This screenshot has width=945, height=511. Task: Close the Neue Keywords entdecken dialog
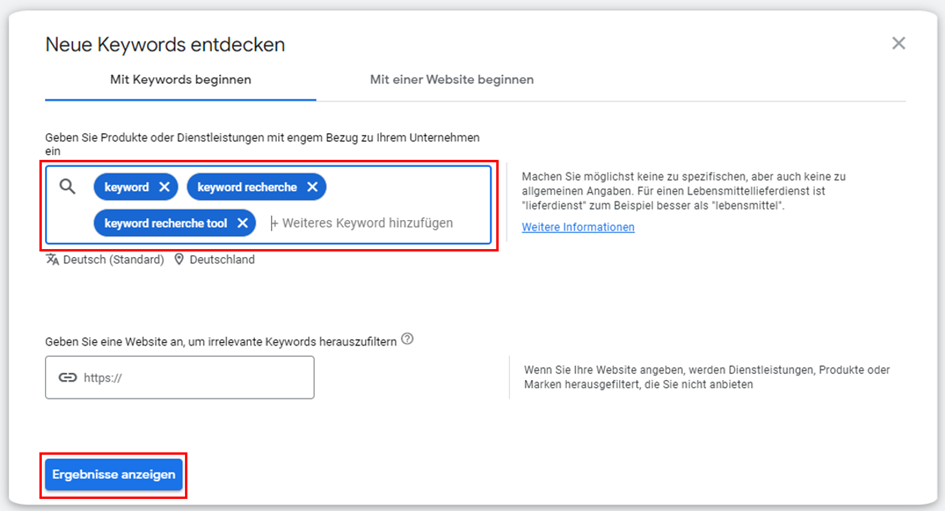click(898, 43)
